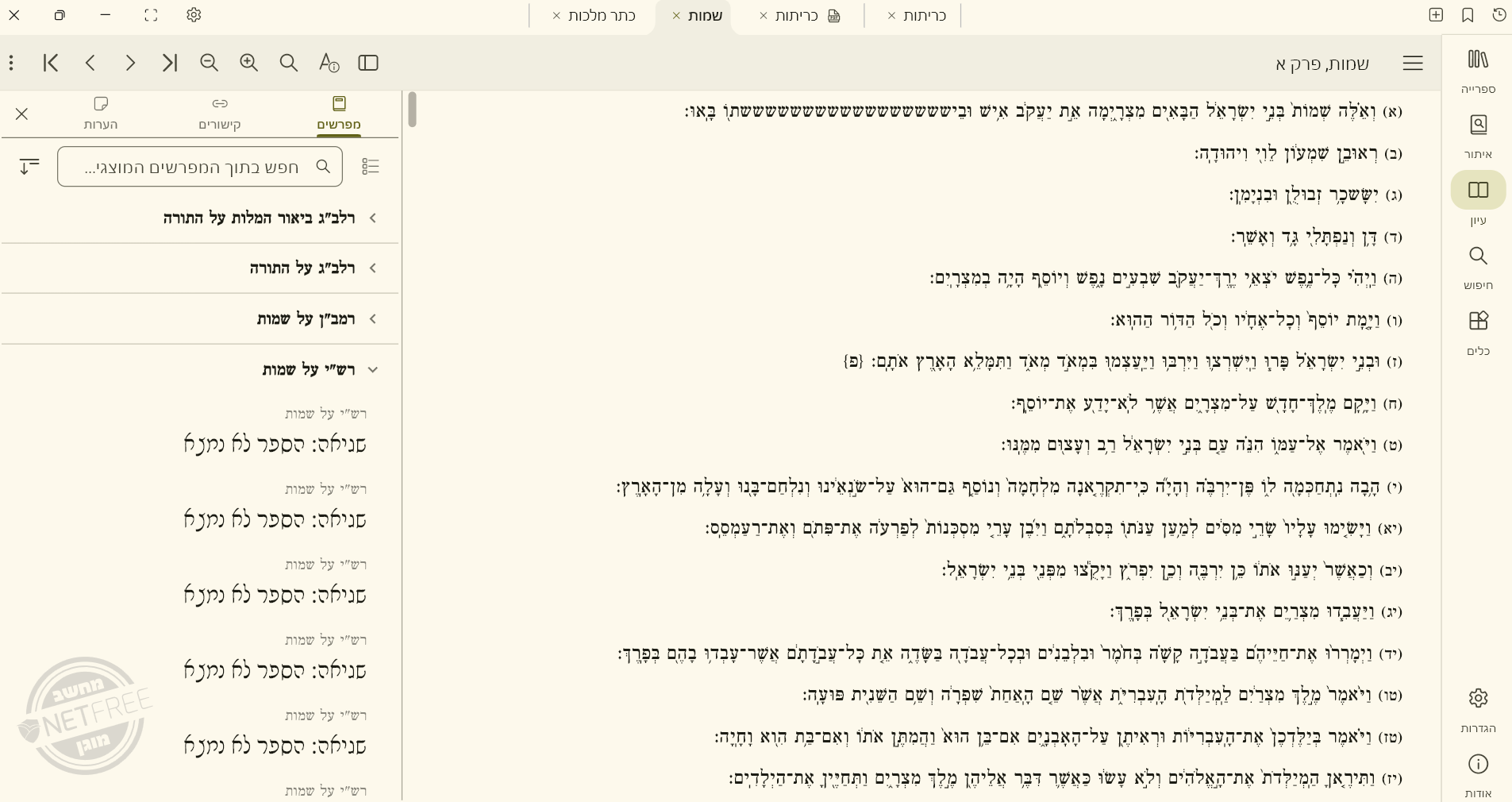Screen dimensions: 1512x802
Task: Expand the רמב"ן על שמות section
Action: 373,319
